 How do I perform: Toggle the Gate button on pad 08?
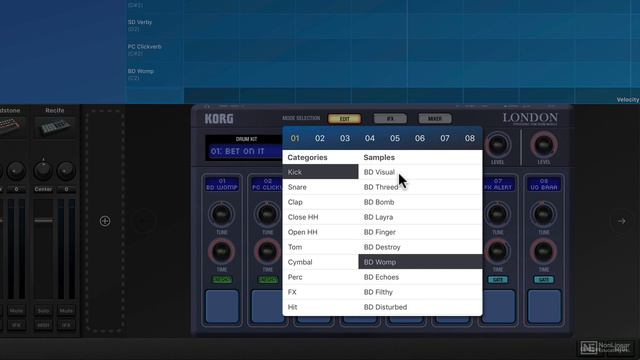(x=544, y=280)
